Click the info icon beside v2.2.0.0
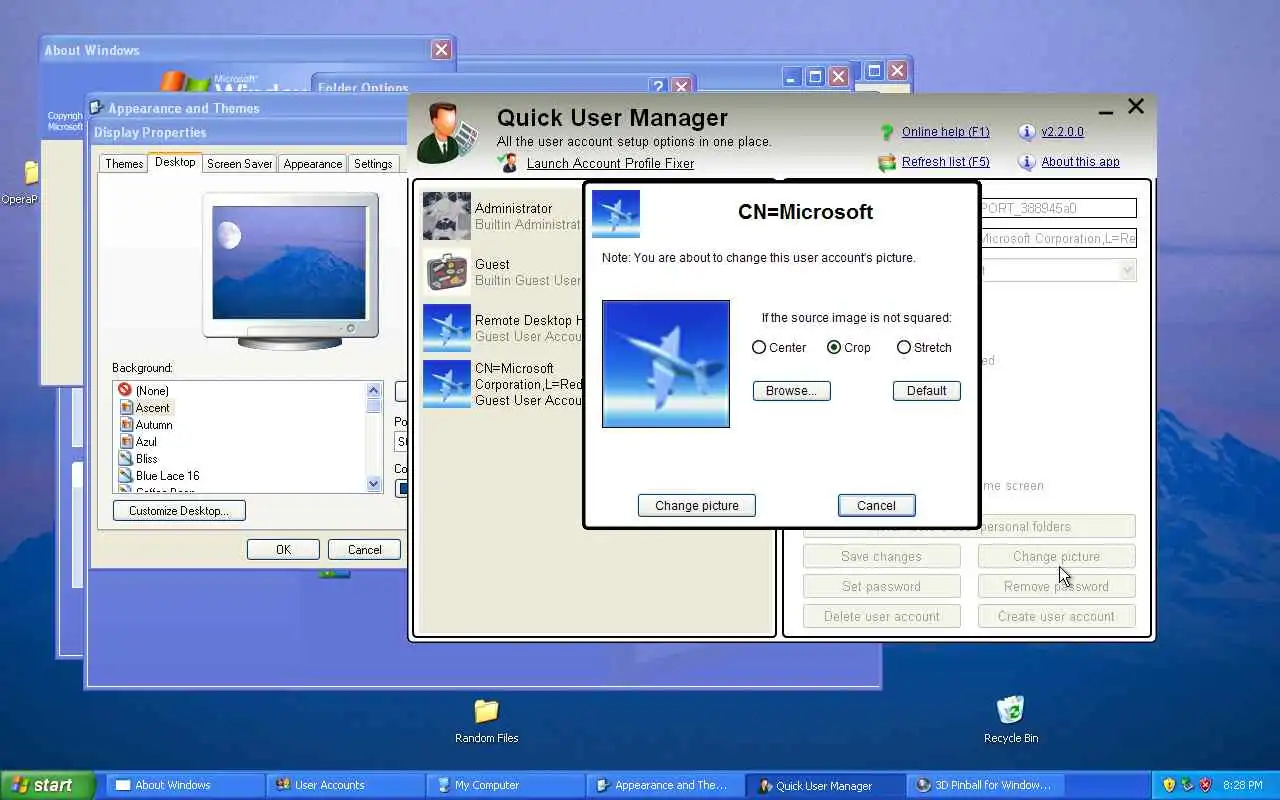Image resolution: width=1280 pixels, height=800 pixels. [1026, 132]
